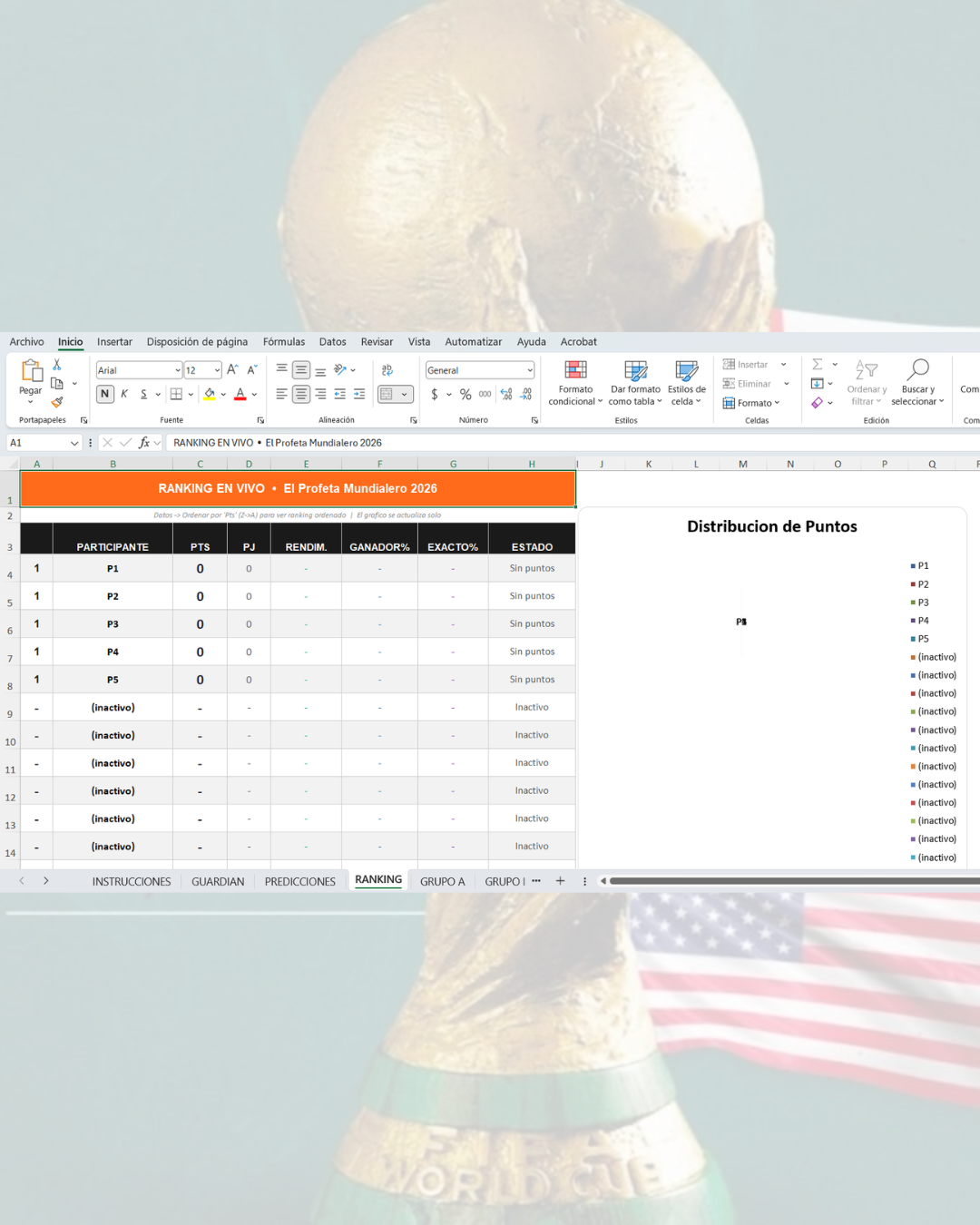Screen dimensions: 980x1225
Task: Switch to the Fórmulas tab
Action: [284, 342]
